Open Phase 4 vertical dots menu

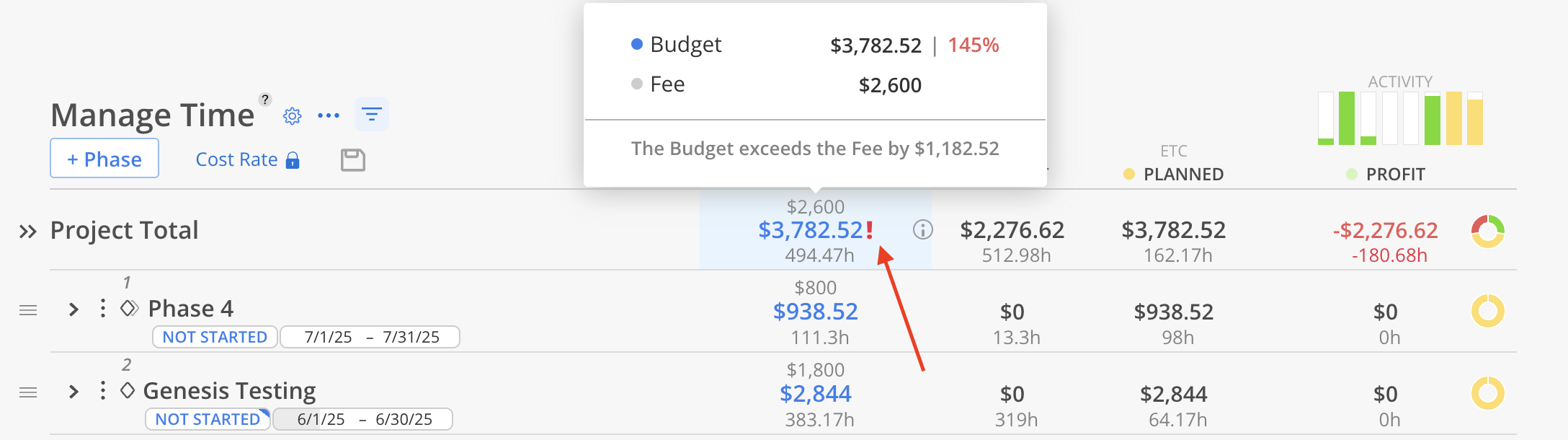point(103,308)
